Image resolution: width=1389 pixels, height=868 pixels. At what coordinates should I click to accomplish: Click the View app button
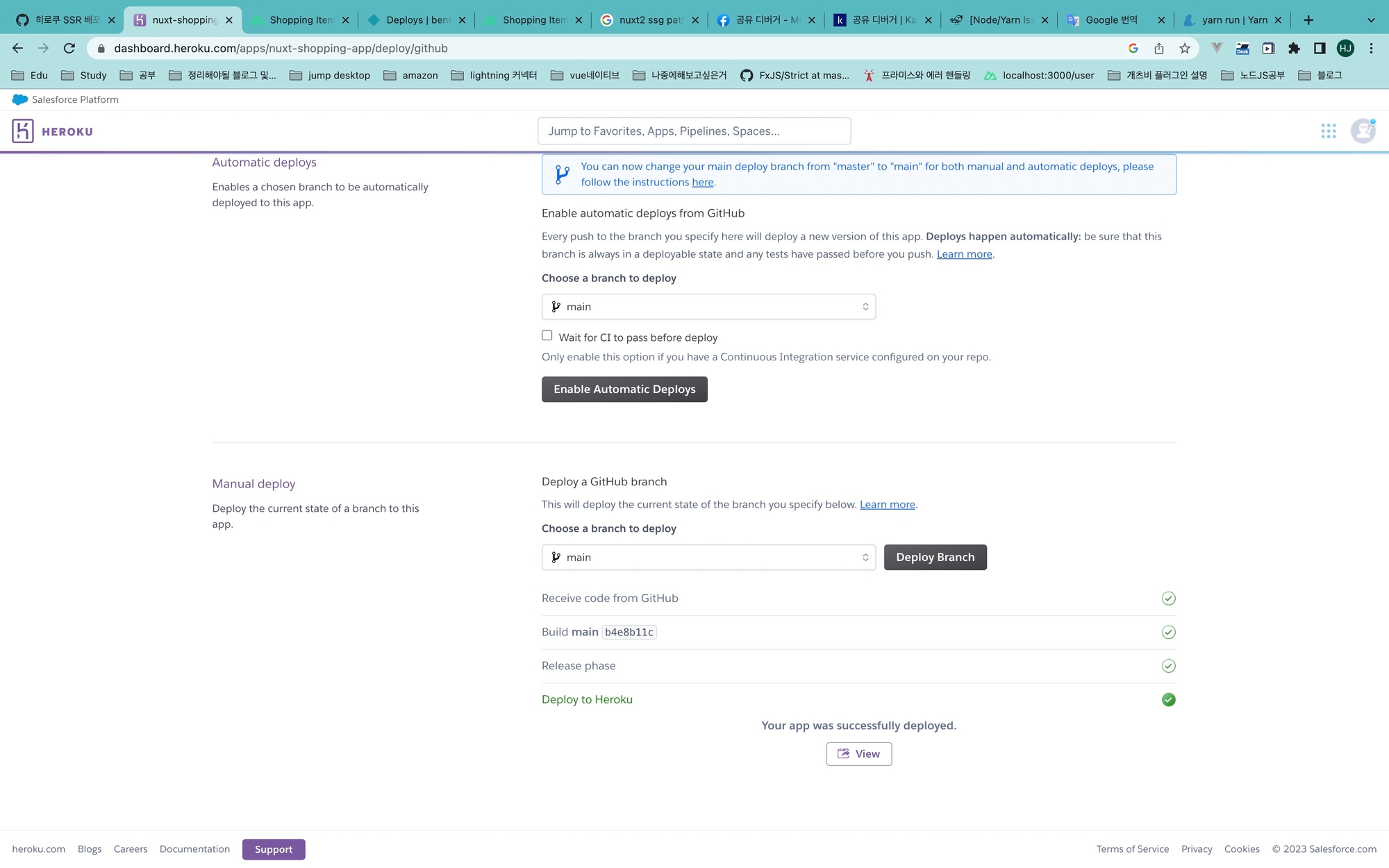(859, 754)
